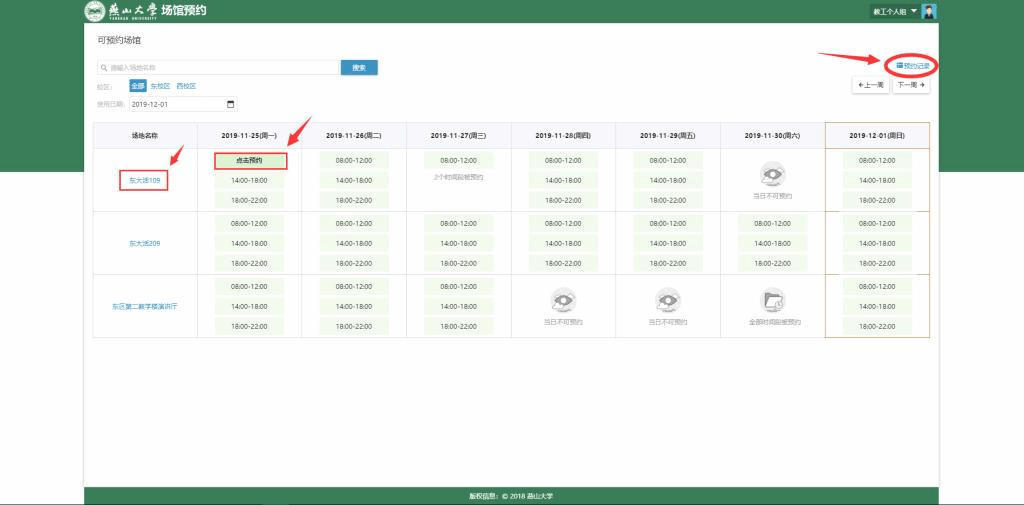Select the 全部 campus filter
This screenshot has width=1024, height=505.
click(x=138, y=87)
